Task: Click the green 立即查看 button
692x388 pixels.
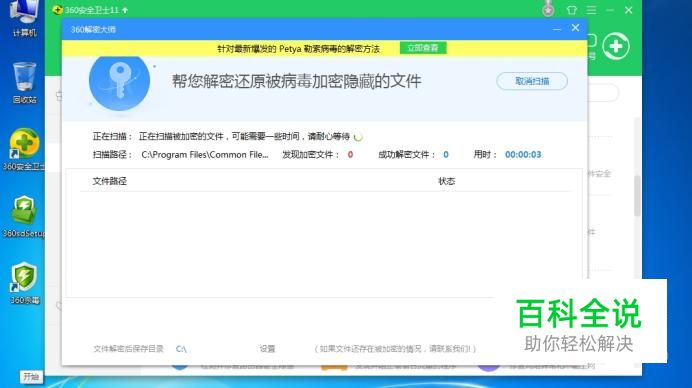Action: pyautogui.click(x=423, y=48)
